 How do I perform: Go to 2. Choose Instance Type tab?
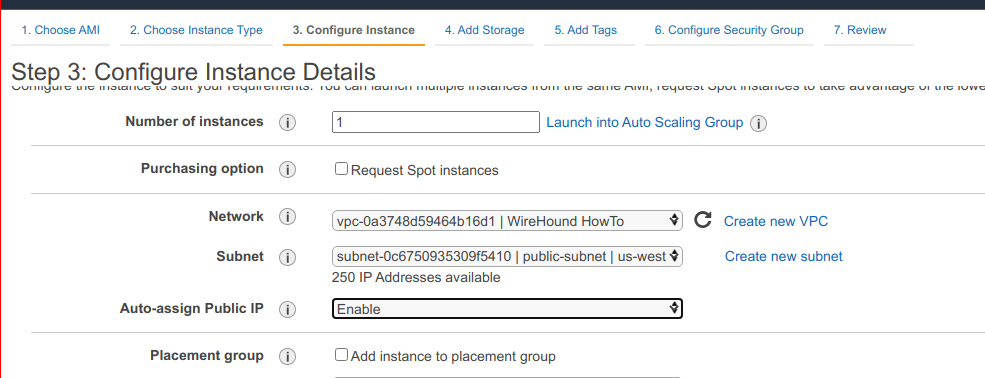(x=196, y=30)
